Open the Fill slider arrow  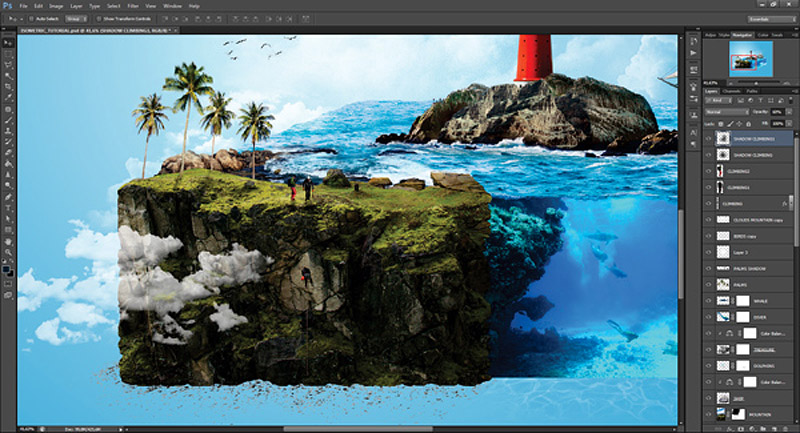(x=789, y=124)
